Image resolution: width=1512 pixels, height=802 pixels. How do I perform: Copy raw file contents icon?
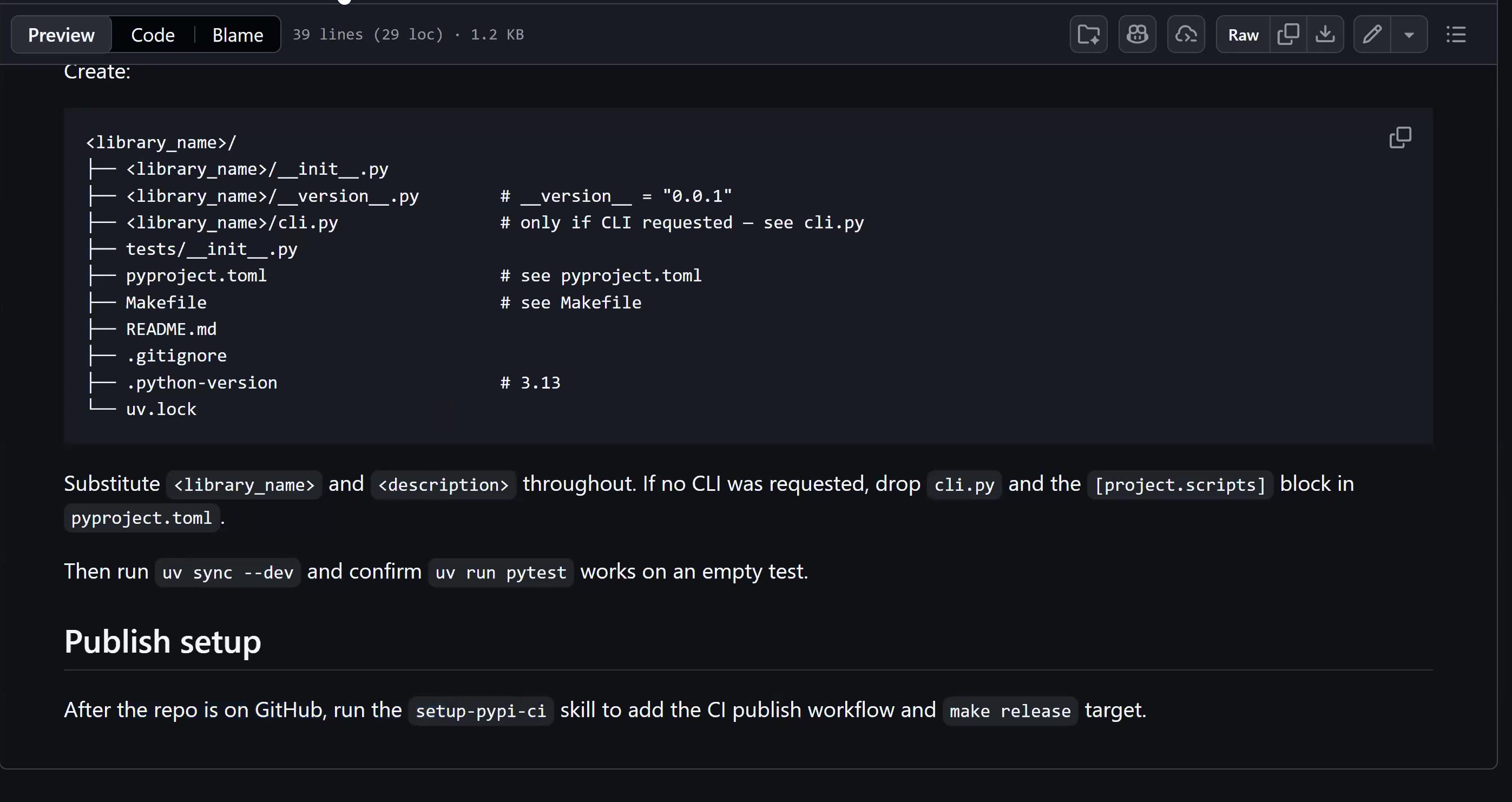click(x=1289, y=35)
